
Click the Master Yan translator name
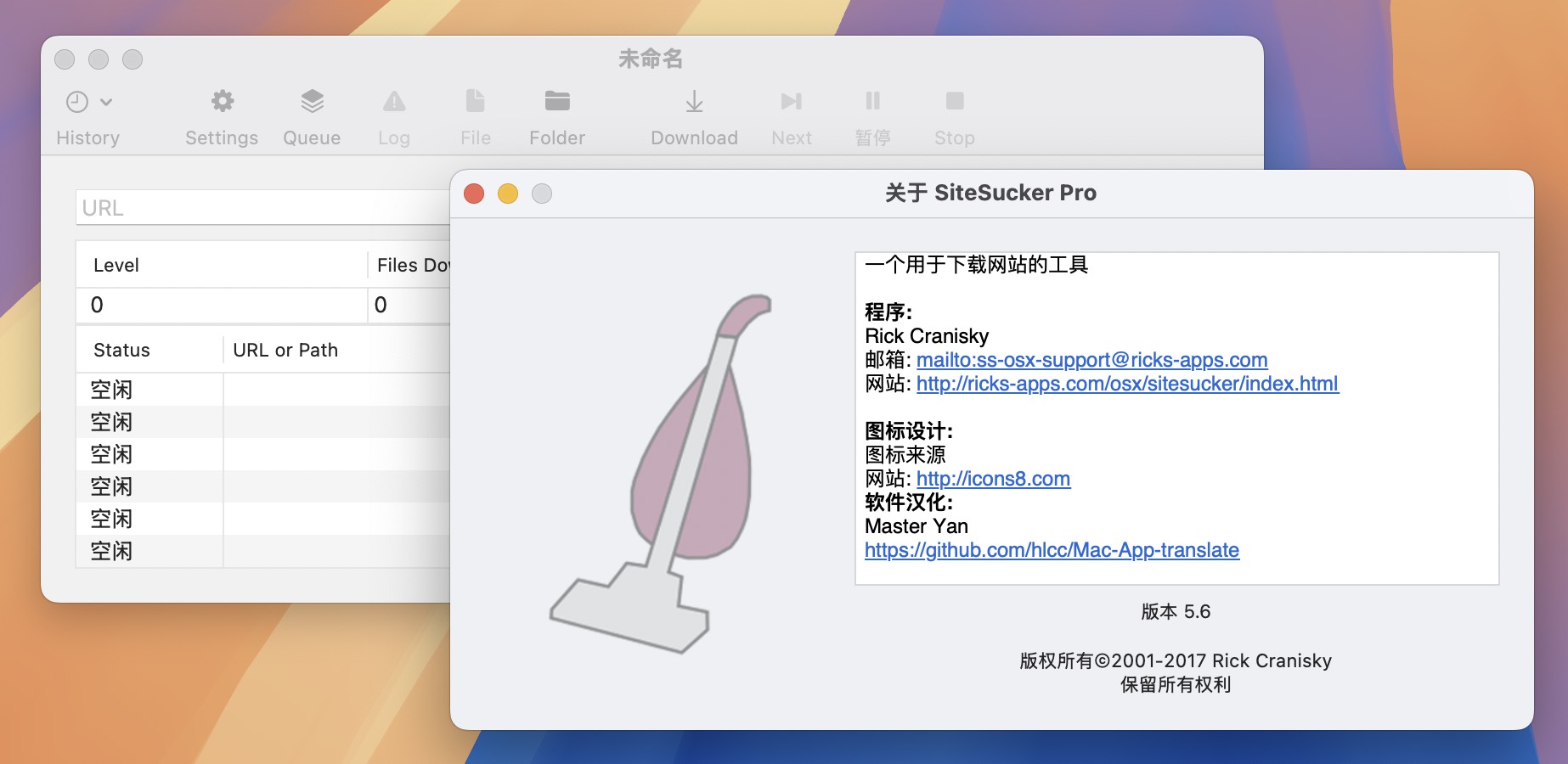tap(917, 526)
